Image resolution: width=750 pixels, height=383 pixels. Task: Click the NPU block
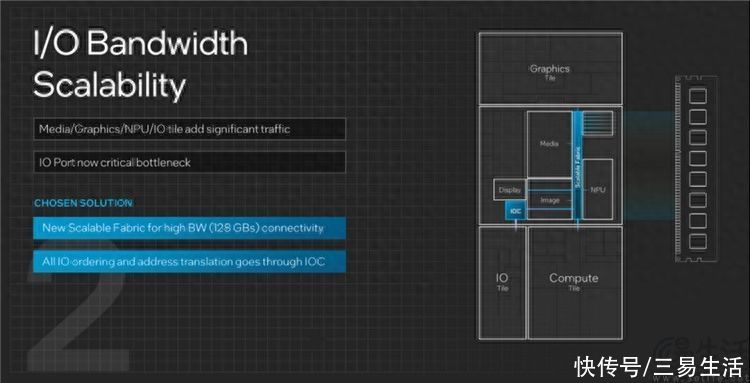[597, 189]
